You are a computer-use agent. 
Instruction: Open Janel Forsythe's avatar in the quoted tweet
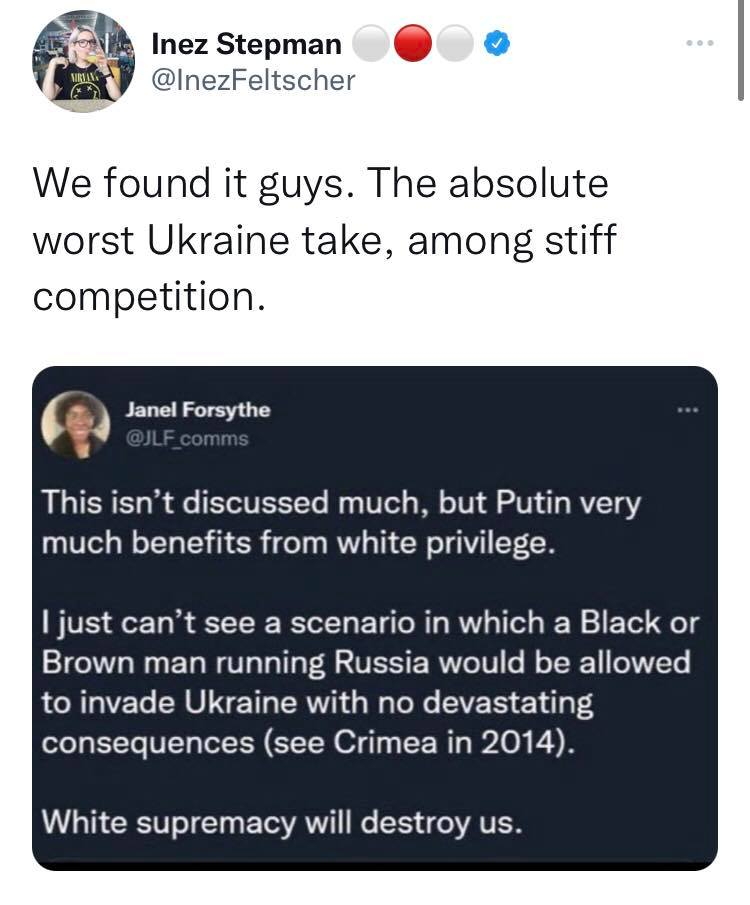point(76,422)
